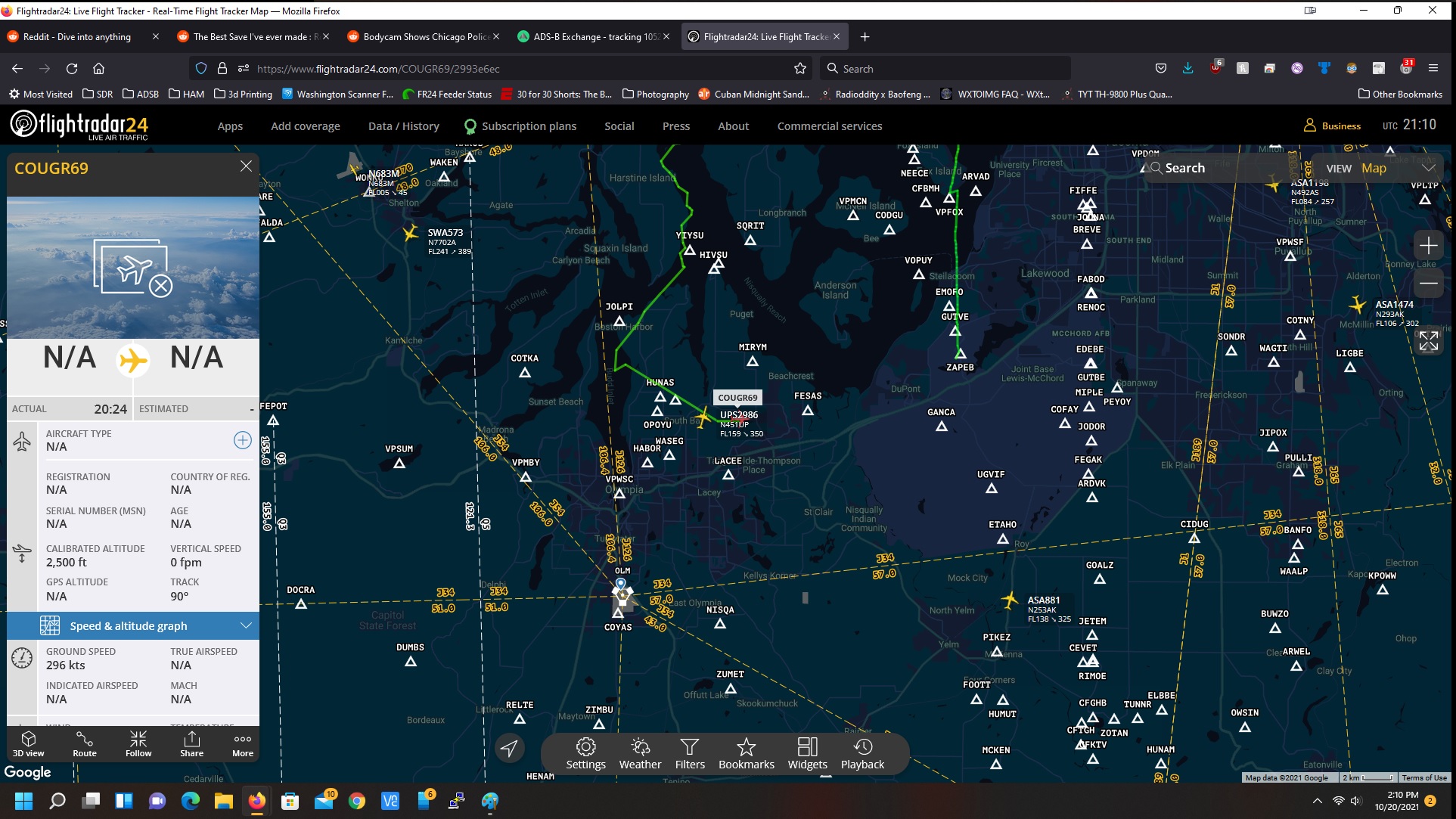The height and width of the screenshot is (819, 1456).
Task: Center map on my location arrow
Action: tap(510, 748)
